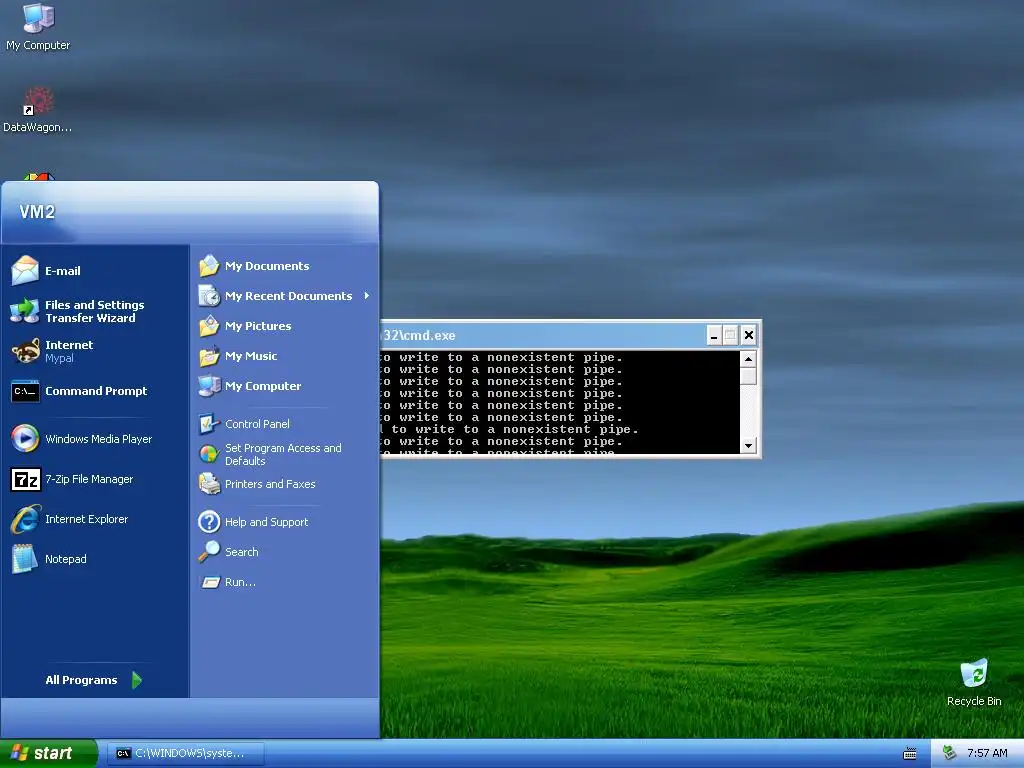Image resolution: width=1024 pixels, height=768 pixels.
Task: Click the cmd.exe title bar text
Action: [x=419, y=336]
